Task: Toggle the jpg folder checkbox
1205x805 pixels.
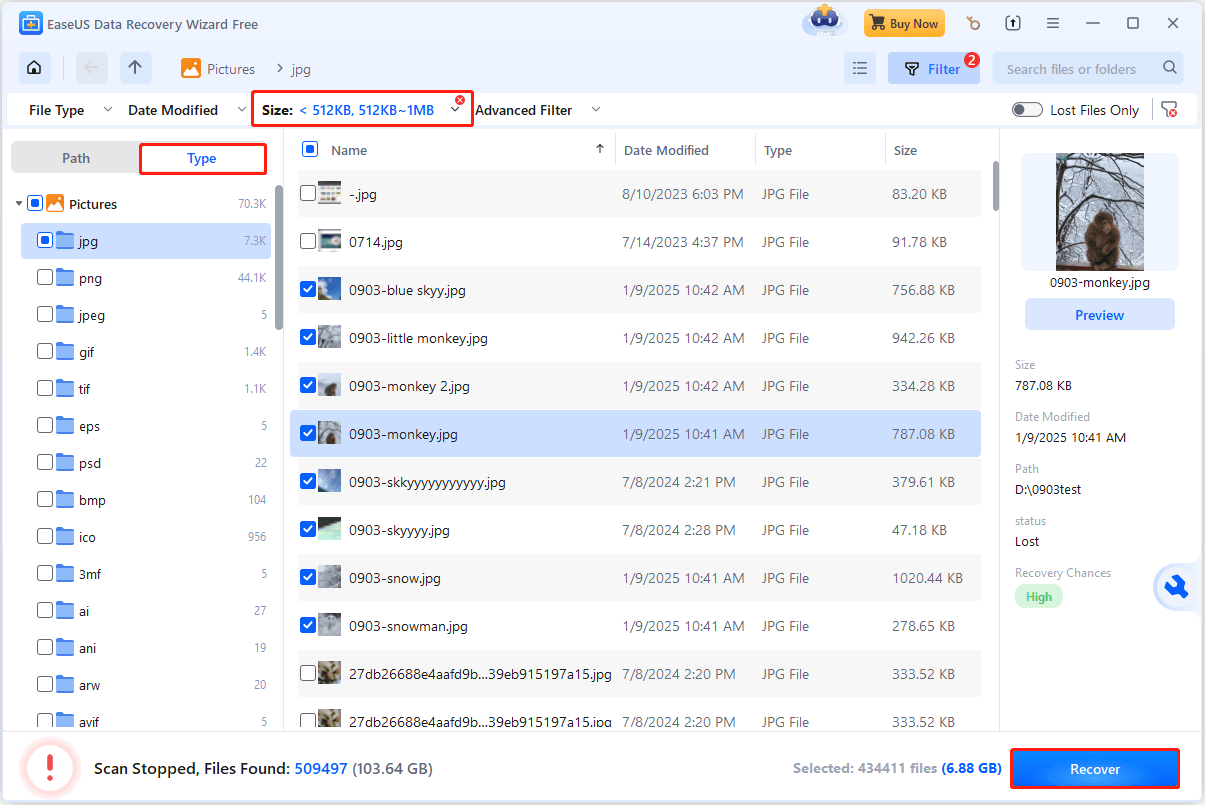Action: [x=45, y=241]
